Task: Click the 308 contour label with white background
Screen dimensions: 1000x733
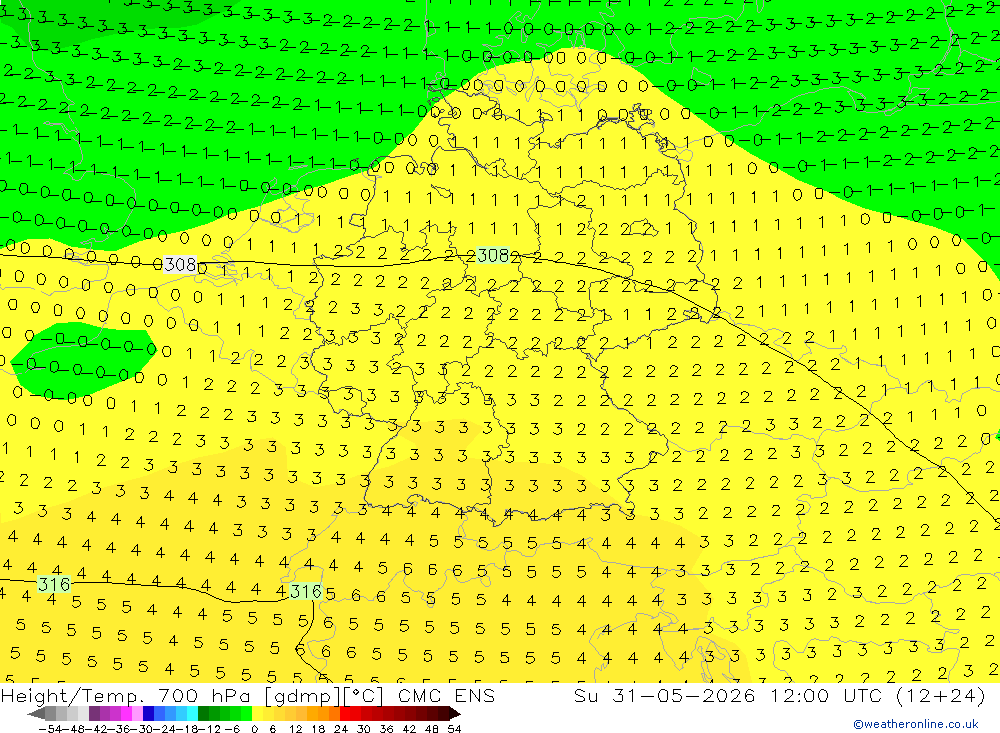Action: click(180, 264)
